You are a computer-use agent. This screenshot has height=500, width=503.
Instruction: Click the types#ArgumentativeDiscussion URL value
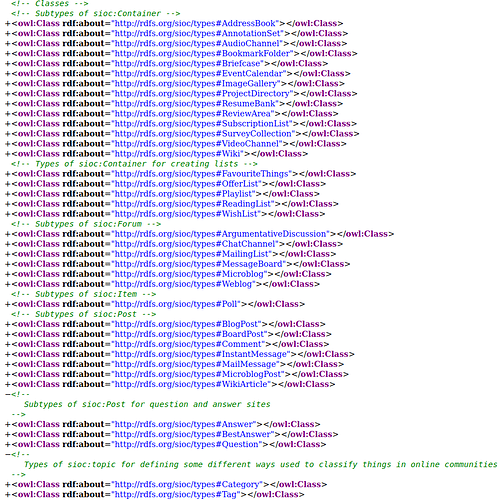point(221,234)
